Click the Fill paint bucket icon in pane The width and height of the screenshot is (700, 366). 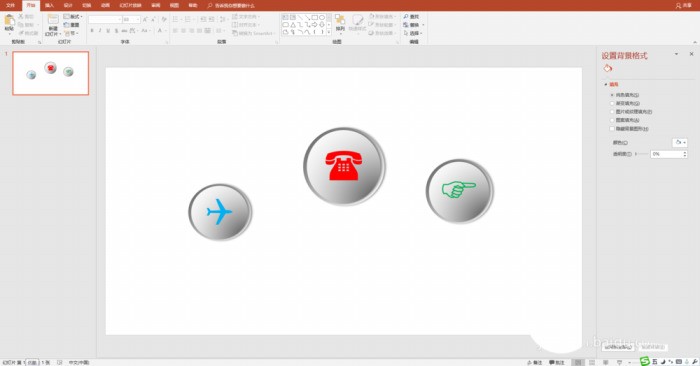608,68
